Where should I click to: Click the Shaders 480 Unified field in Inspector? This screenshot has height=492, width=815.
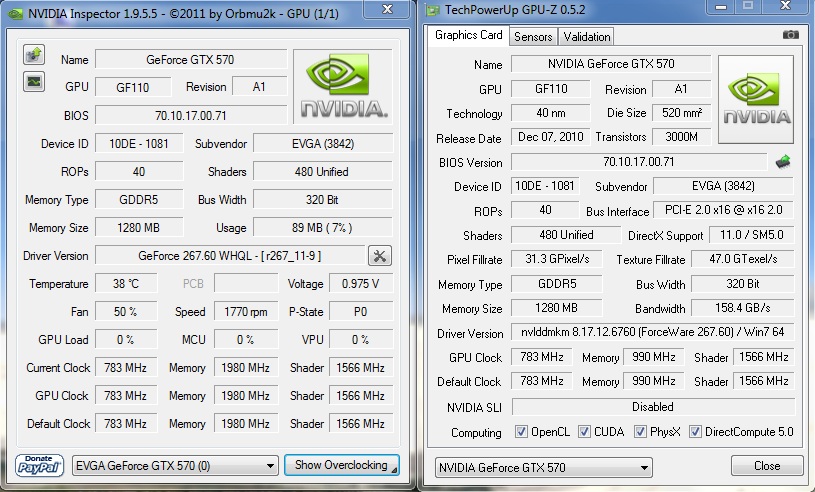(x=323, y=171)
